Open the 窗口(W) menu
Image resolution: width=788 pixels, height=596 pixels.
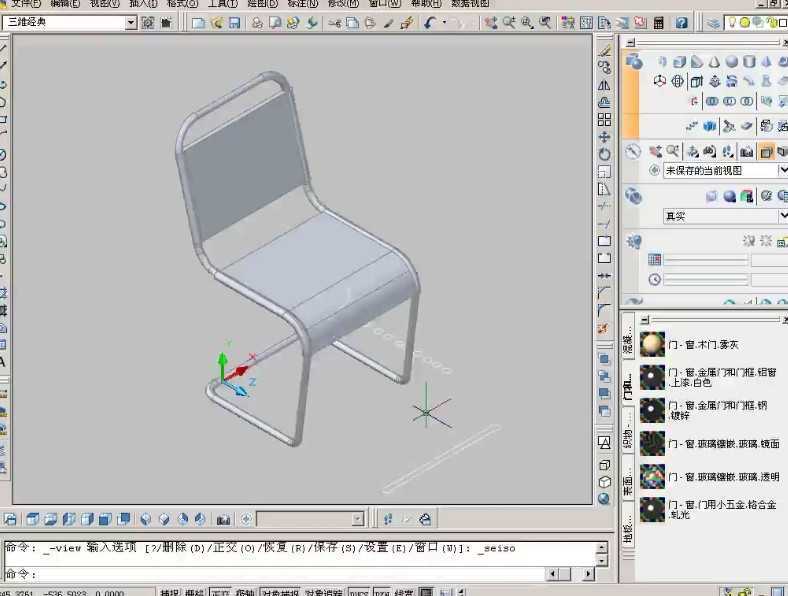[x=385, y=4]
